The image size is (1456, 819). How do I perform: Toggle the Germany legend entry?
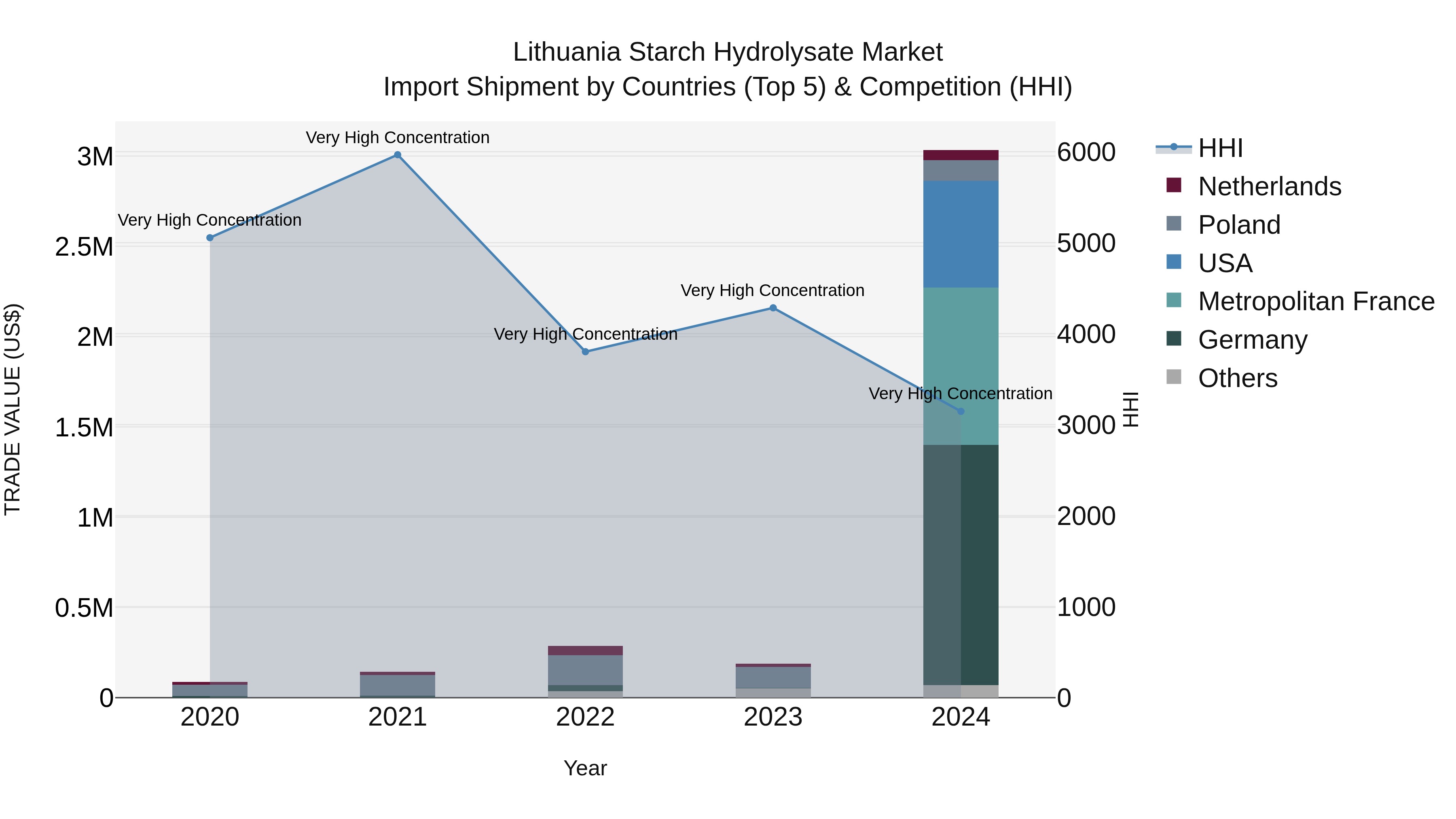tap(1237, 340)
